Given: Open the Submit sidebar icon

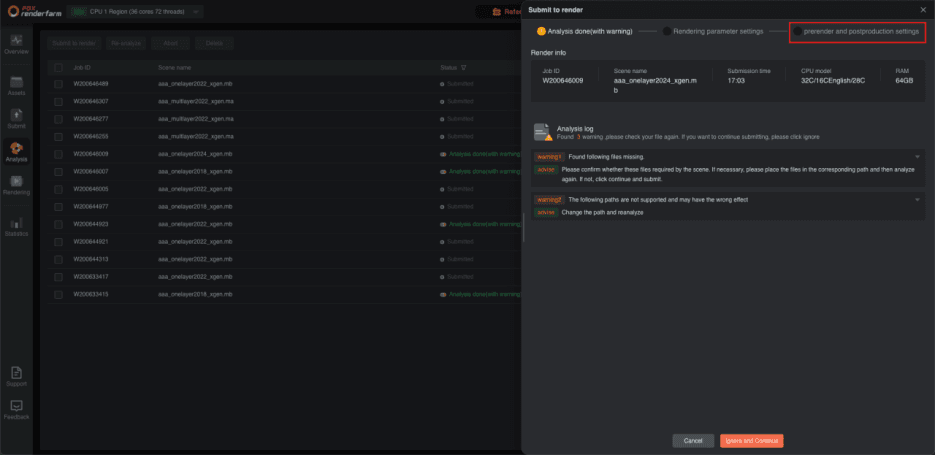Looking at the screenshot, I should [x=16, y=116].
